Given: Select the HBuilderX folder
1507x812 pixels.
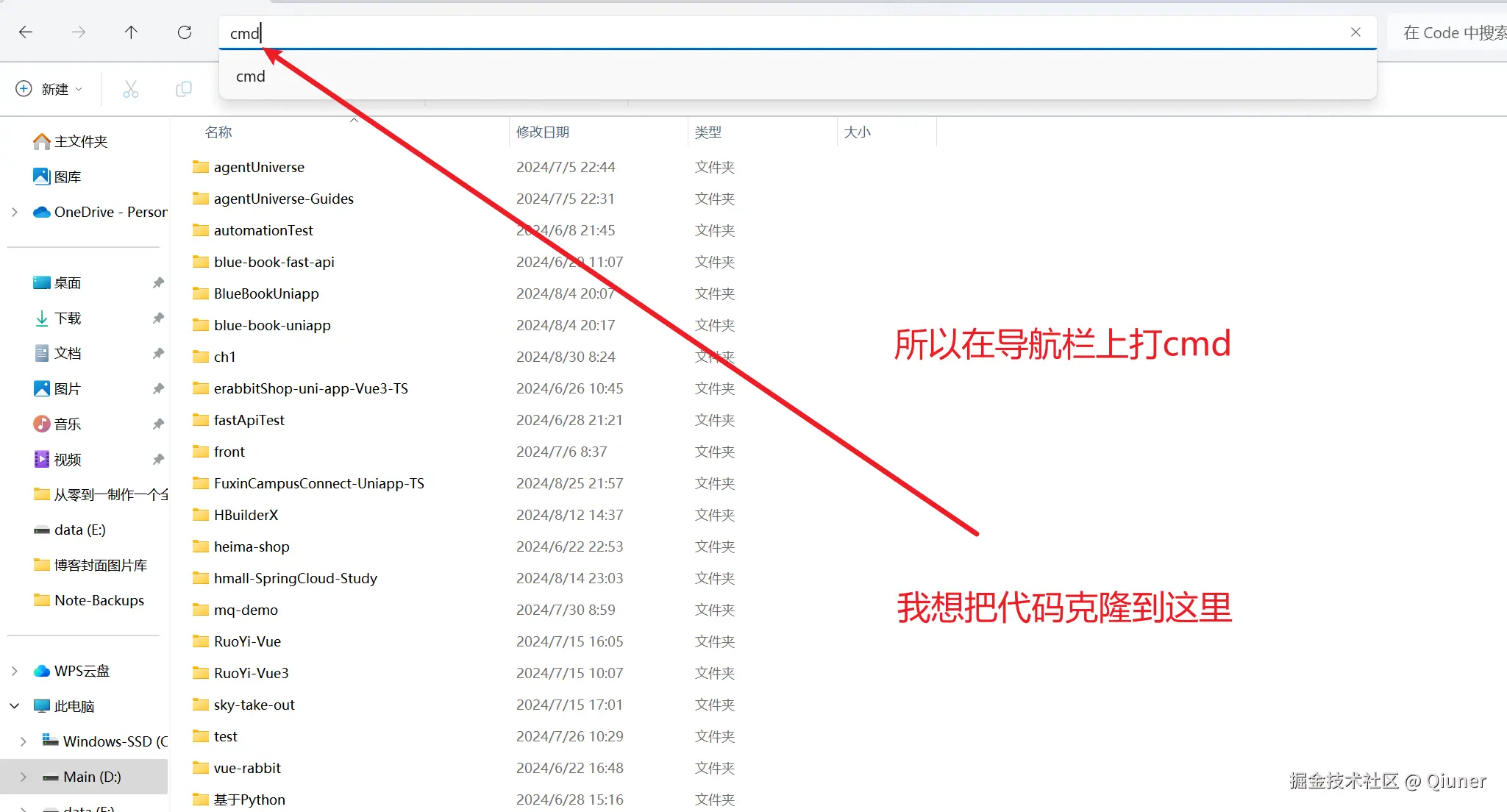Looking at the screenshot, I should point(246,515).
